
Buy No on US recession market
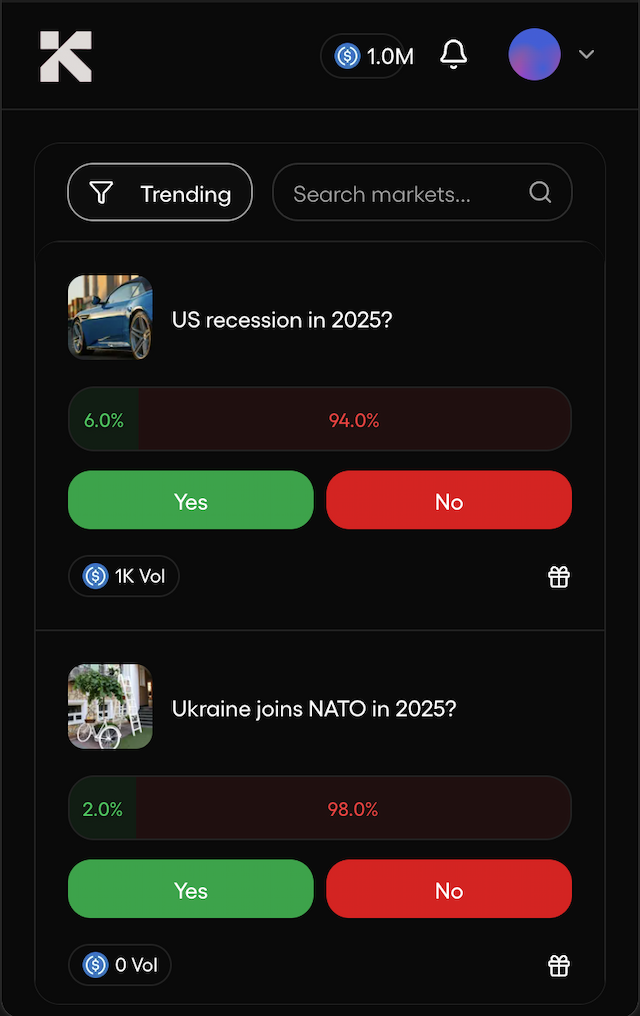coord(449,500)
